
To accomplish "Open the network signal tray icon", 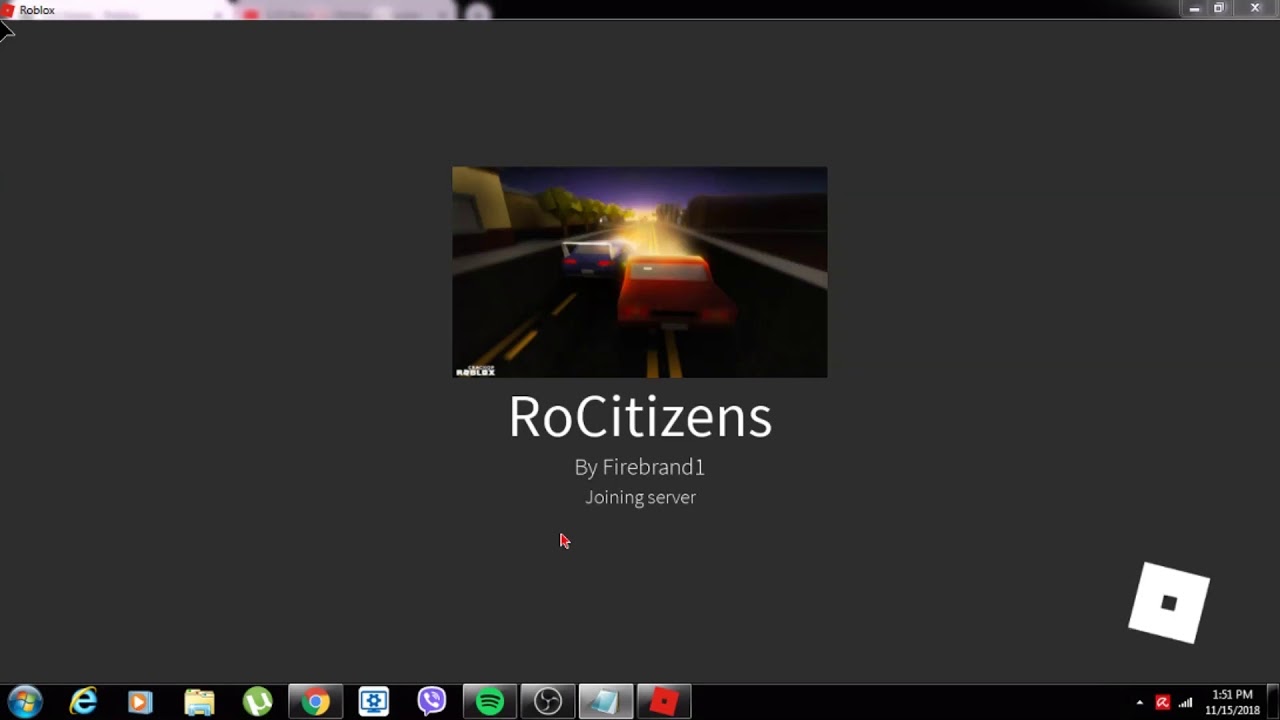I will click(x=1185, y=703).
